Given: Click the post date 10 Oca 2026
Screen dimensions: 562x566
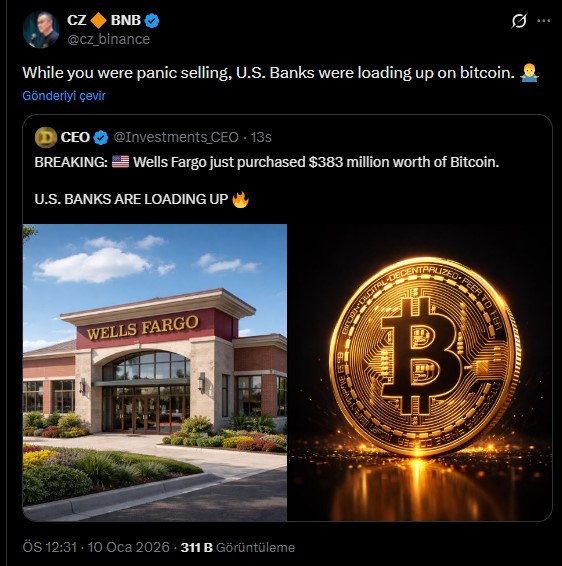Looking at the screenshot, I should pyautogui.click(x=128, y=547).
